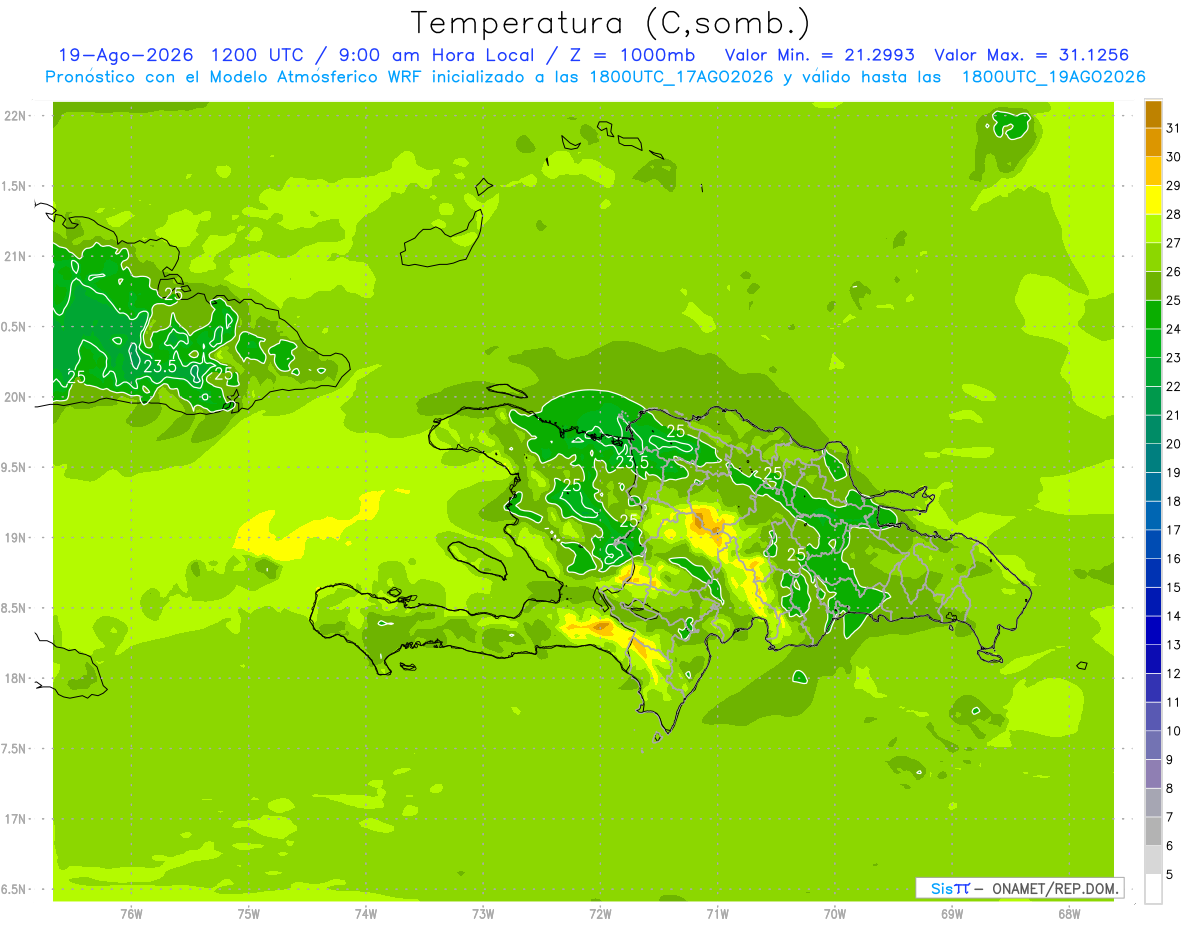
Task: Click the '5' value on color scale
Action: (x=1170, y=874)
